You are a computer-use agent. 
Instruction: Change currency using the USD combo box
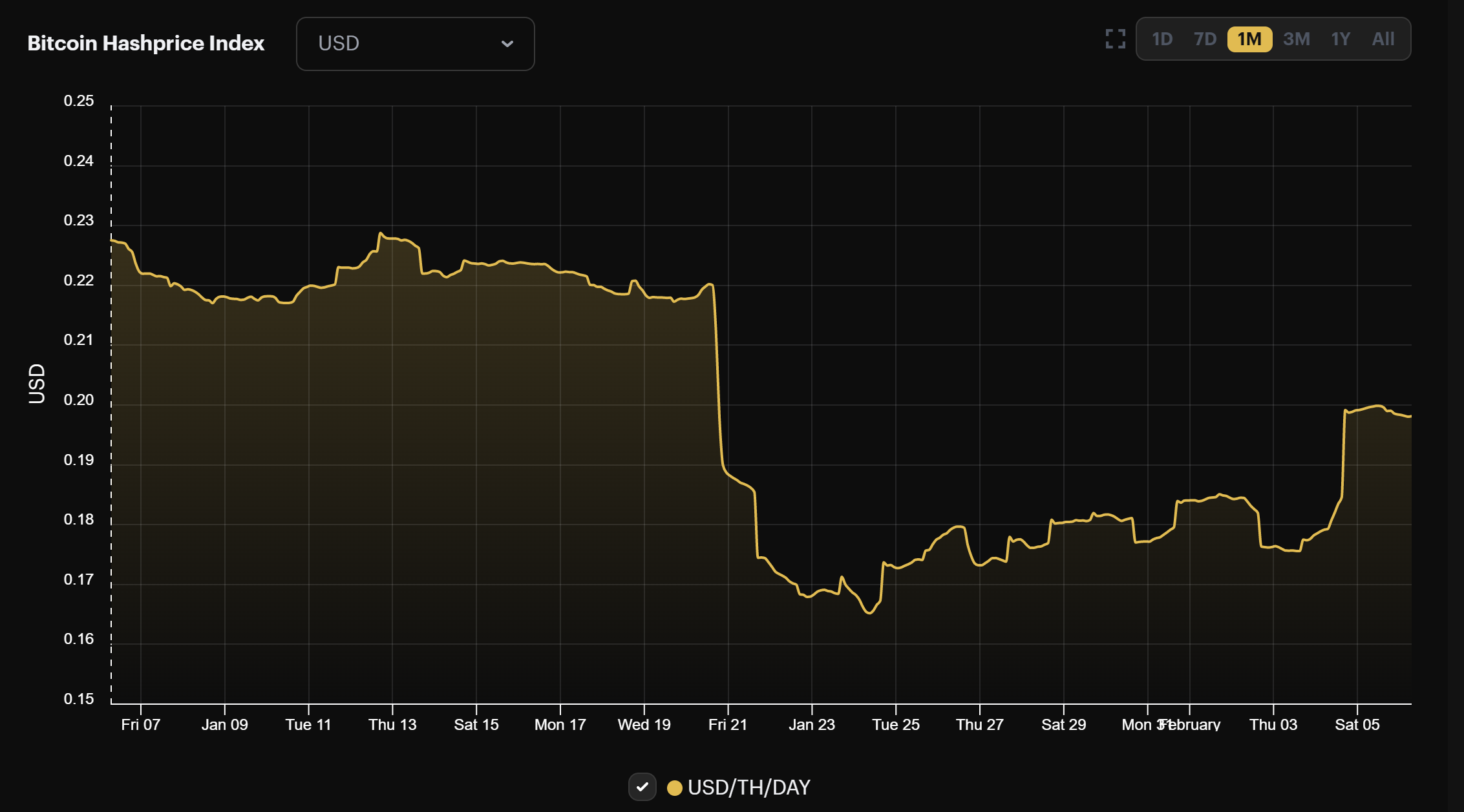tap(415, 44)
